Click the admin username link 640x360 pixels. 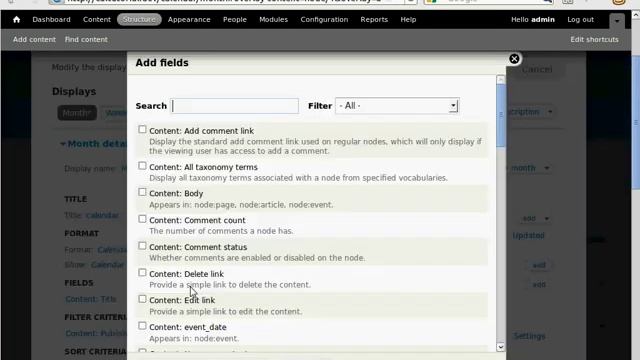pyautogui.click(x=542, y=20)
